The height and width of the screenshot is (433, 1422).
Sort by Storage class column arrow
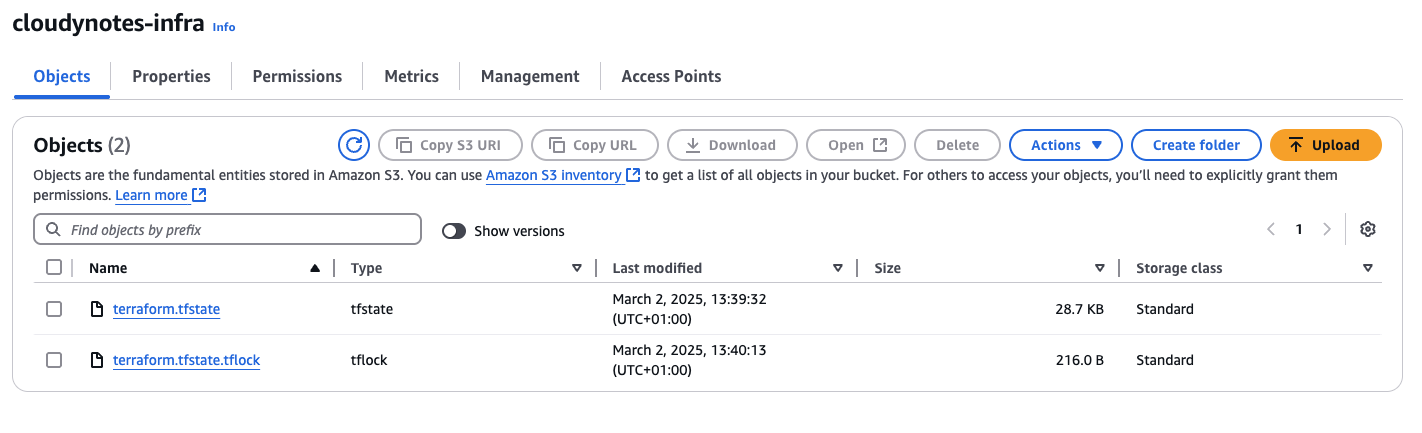[x=1367, y=268]
